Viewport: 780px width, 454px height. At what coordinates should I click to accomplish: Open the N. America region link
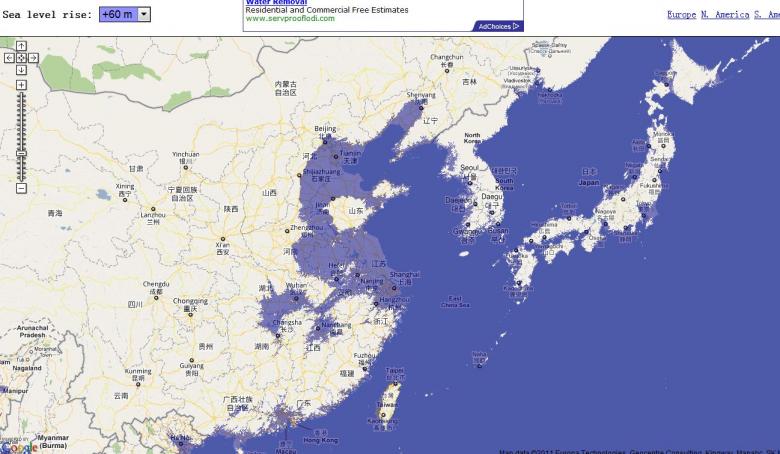pos(725,14)
